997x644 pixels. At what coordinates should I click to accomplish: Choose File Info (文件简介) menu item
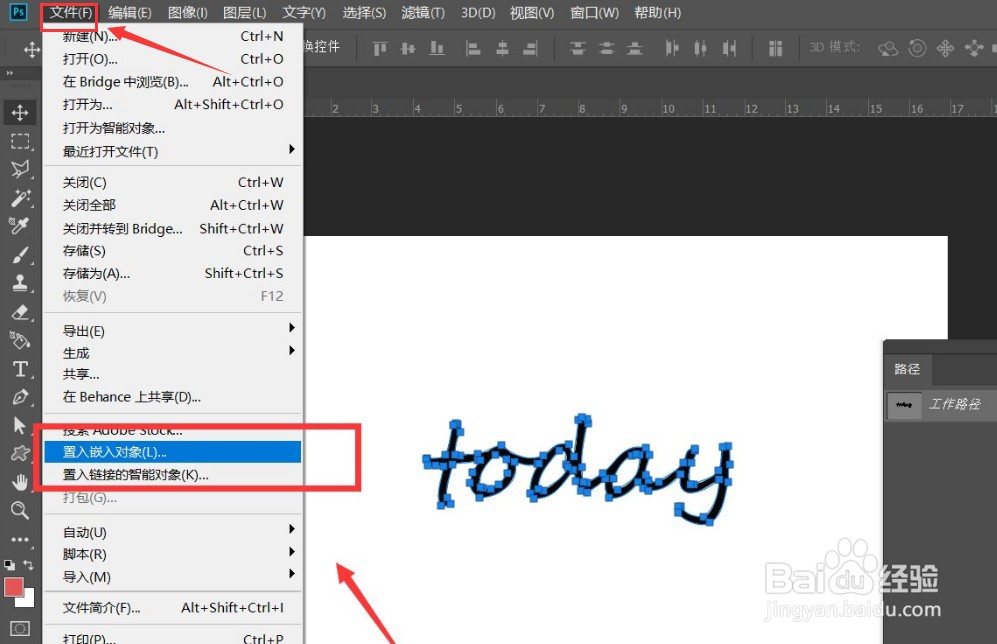point(173,608)
